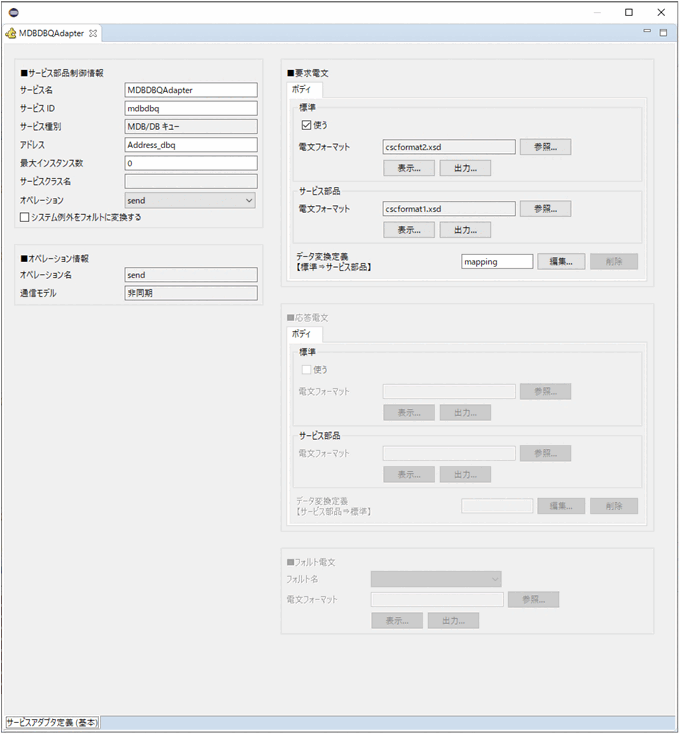Open the オペレーション dropdown showing send
This screenshot has height=734, width=680.
click(190, 200)
